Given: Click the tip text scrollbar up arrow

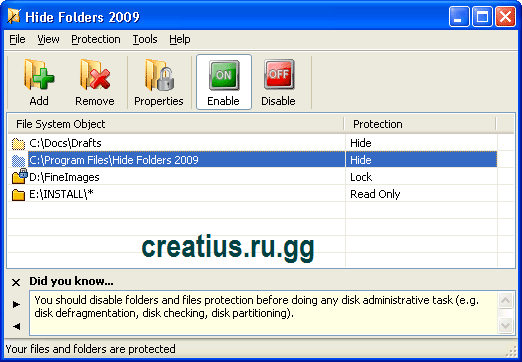Looking at the screenshot, I should [505, 301].
